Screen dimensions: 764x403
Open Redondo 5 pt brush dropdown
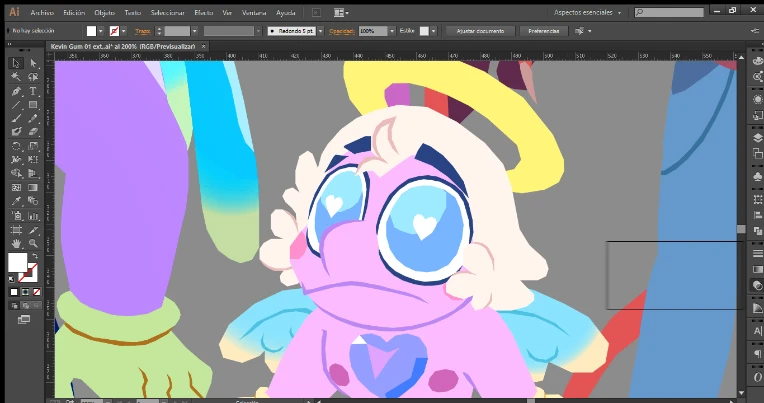[320, 31]
